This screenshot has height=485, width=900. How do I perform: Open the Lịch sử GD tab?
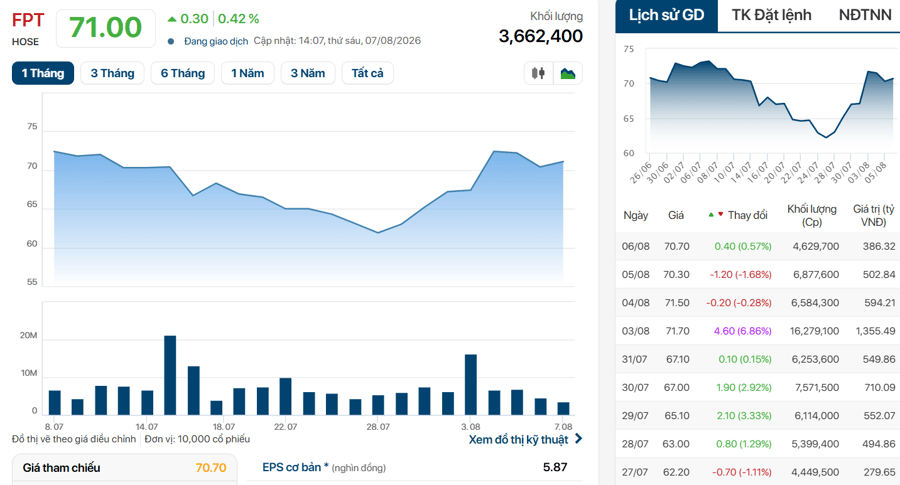(x=666, y=15)
